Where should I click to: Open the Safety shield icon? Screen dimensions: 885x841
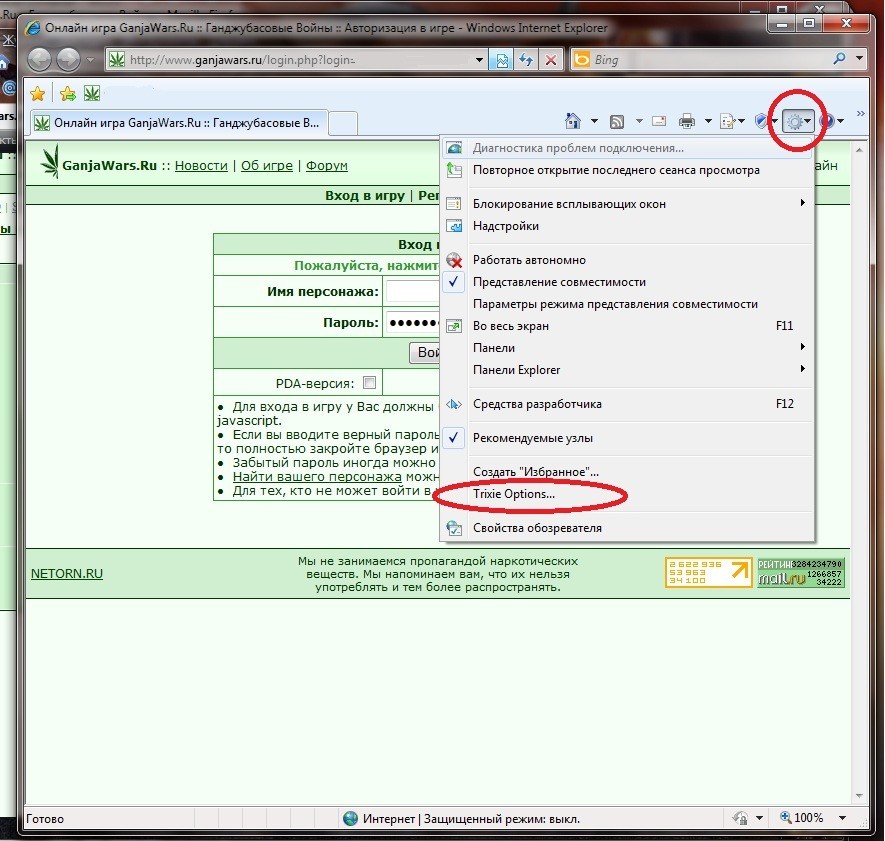pos(761,121)
